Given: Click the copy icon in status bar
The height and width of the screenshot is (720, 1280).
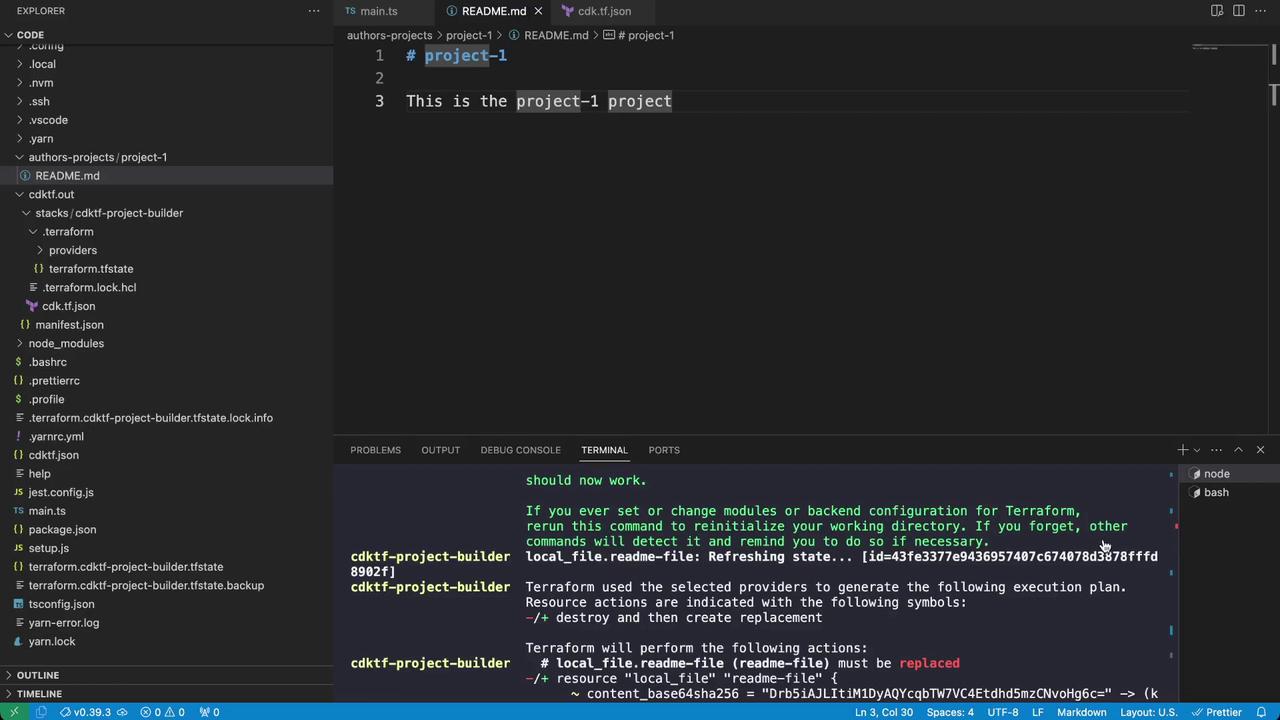Looking at the screenshot, I should (x=41, y=712).
